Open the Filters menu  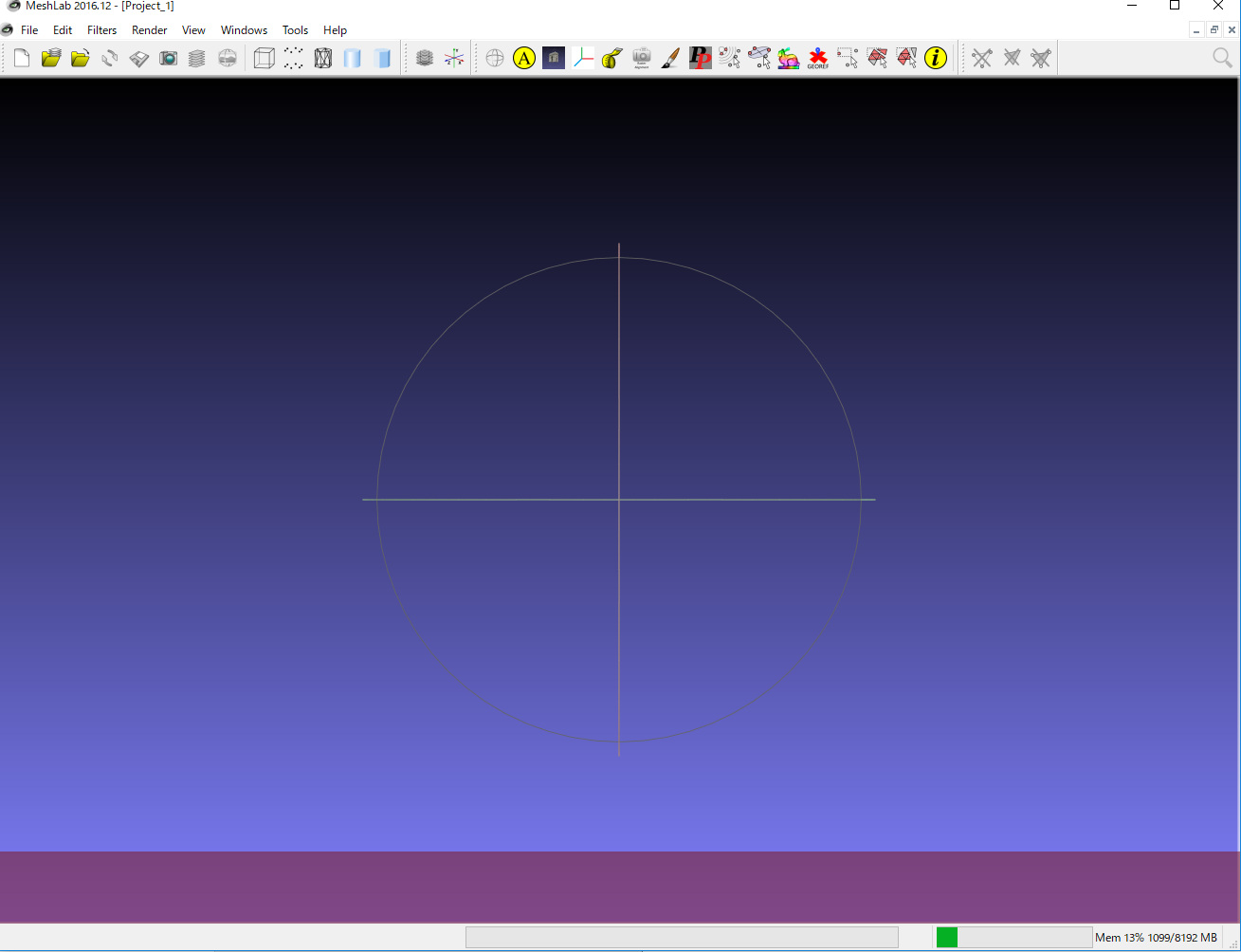[101, 30]
